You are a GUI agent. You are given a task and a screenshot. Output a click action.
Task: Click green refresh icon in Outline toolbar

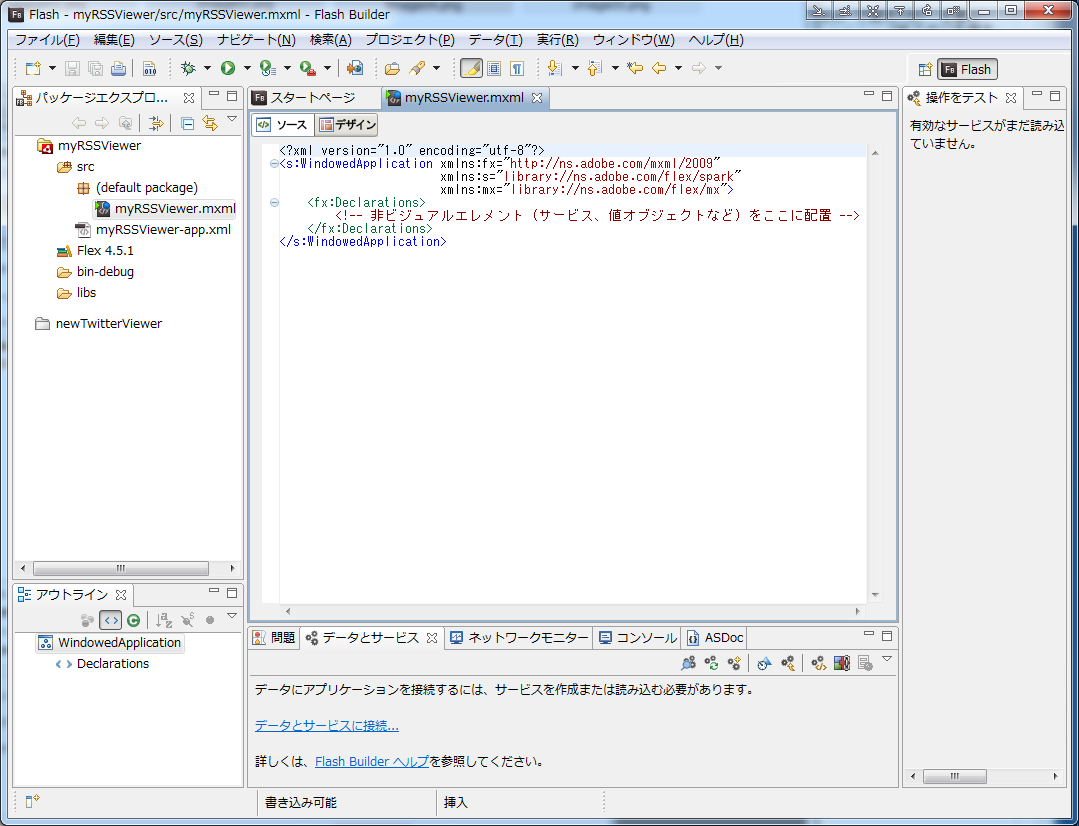[133, 620]
